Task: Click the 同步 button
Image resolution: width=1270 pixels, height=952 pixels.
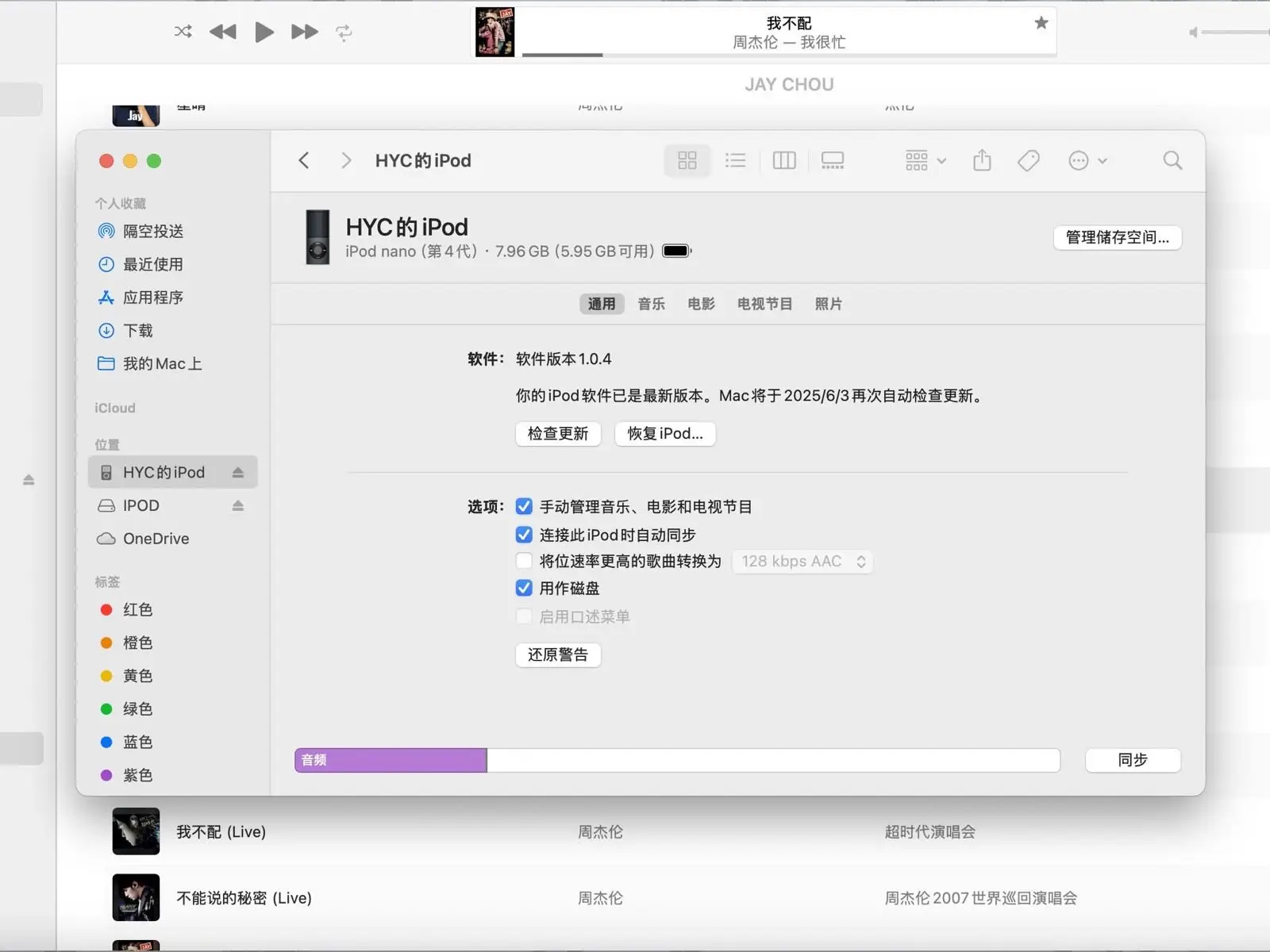Action: [1133, 760]
